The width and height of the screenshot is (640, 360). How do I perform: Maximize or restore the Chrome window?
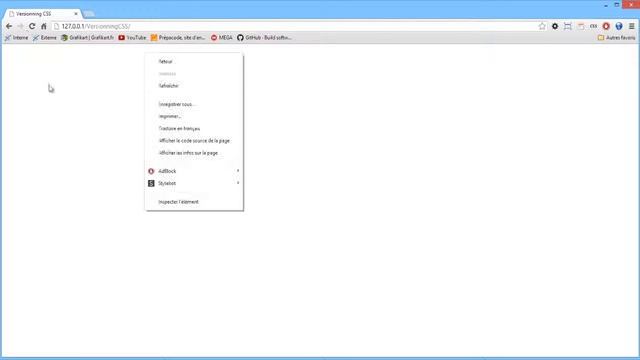(x=617, y=5)
